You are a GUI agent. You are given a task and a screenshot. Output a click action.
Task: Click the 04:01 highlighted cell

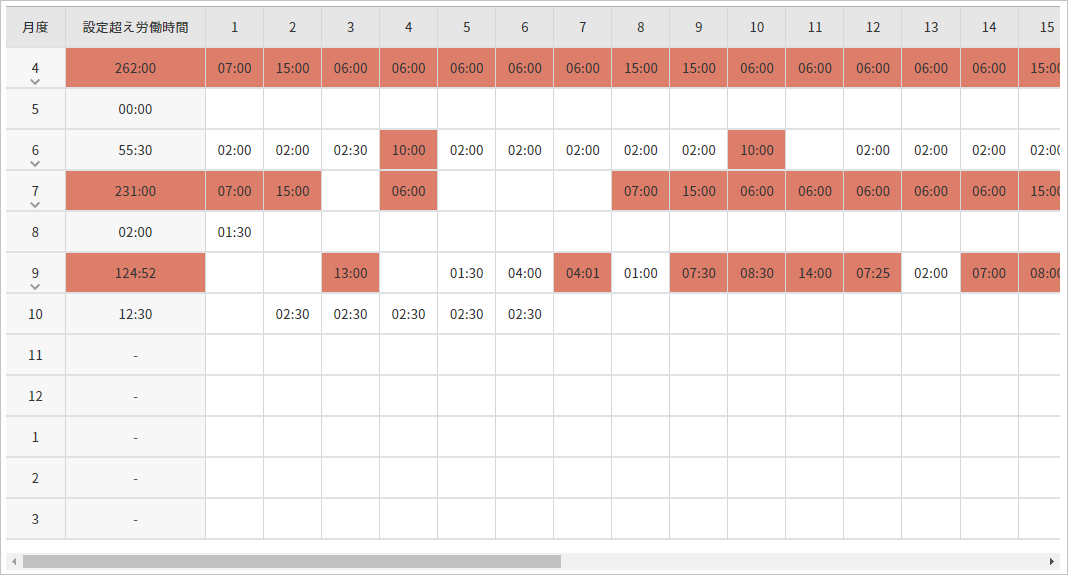coord(582,273)
